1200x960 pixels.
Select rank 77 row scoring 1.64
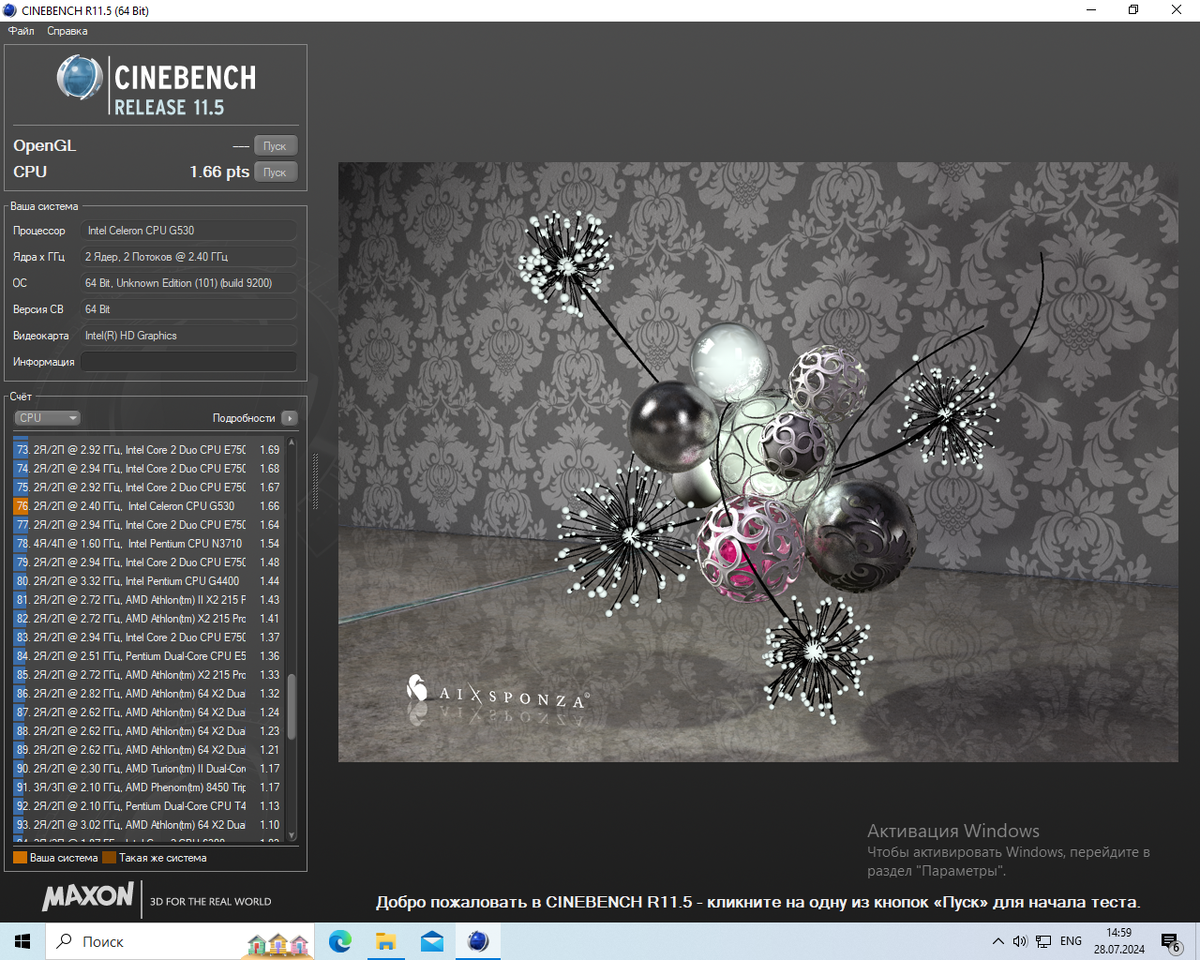[x=149, y=525]
